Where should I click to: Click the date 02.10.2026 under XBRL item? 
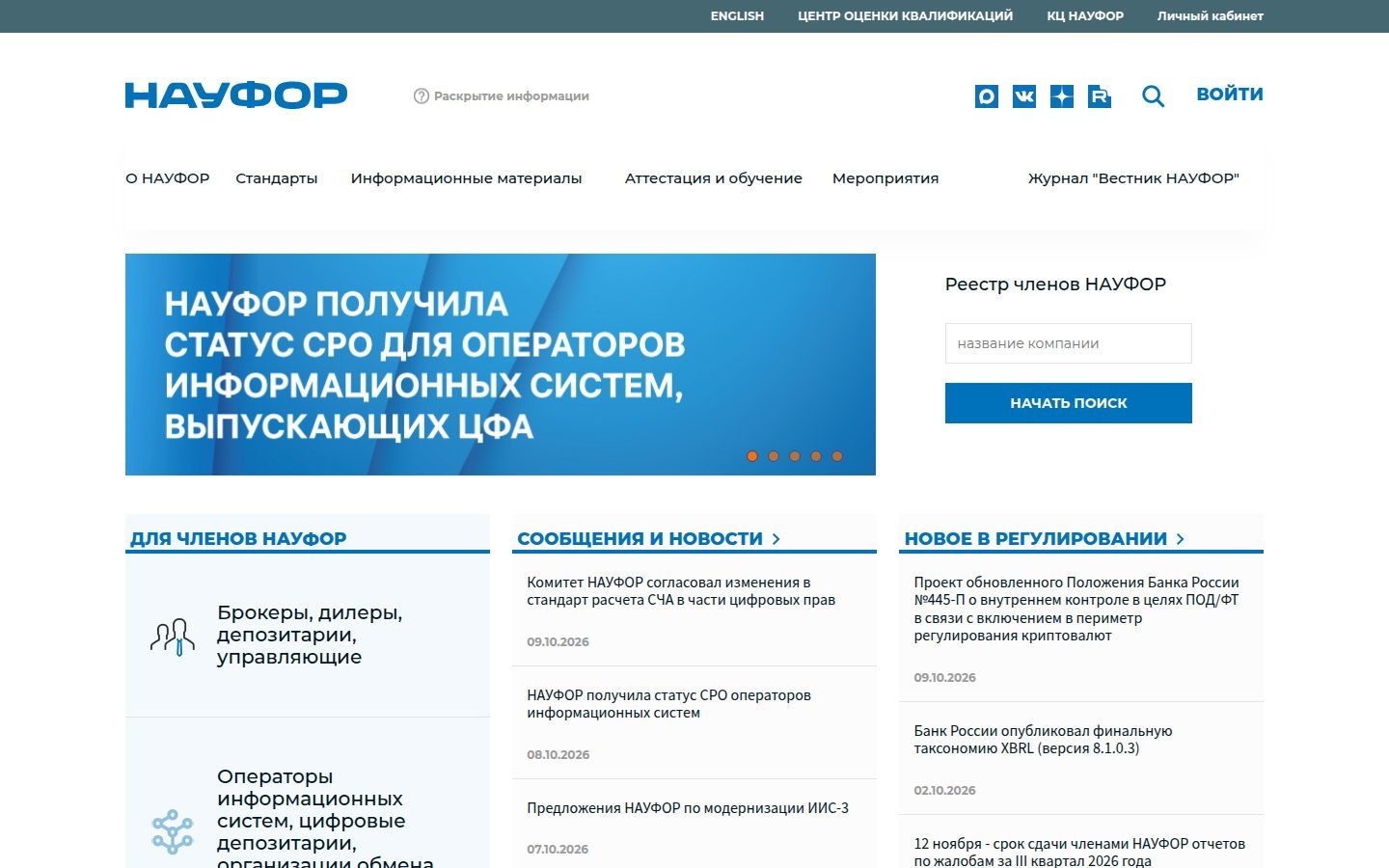click(x=944, y=791)
